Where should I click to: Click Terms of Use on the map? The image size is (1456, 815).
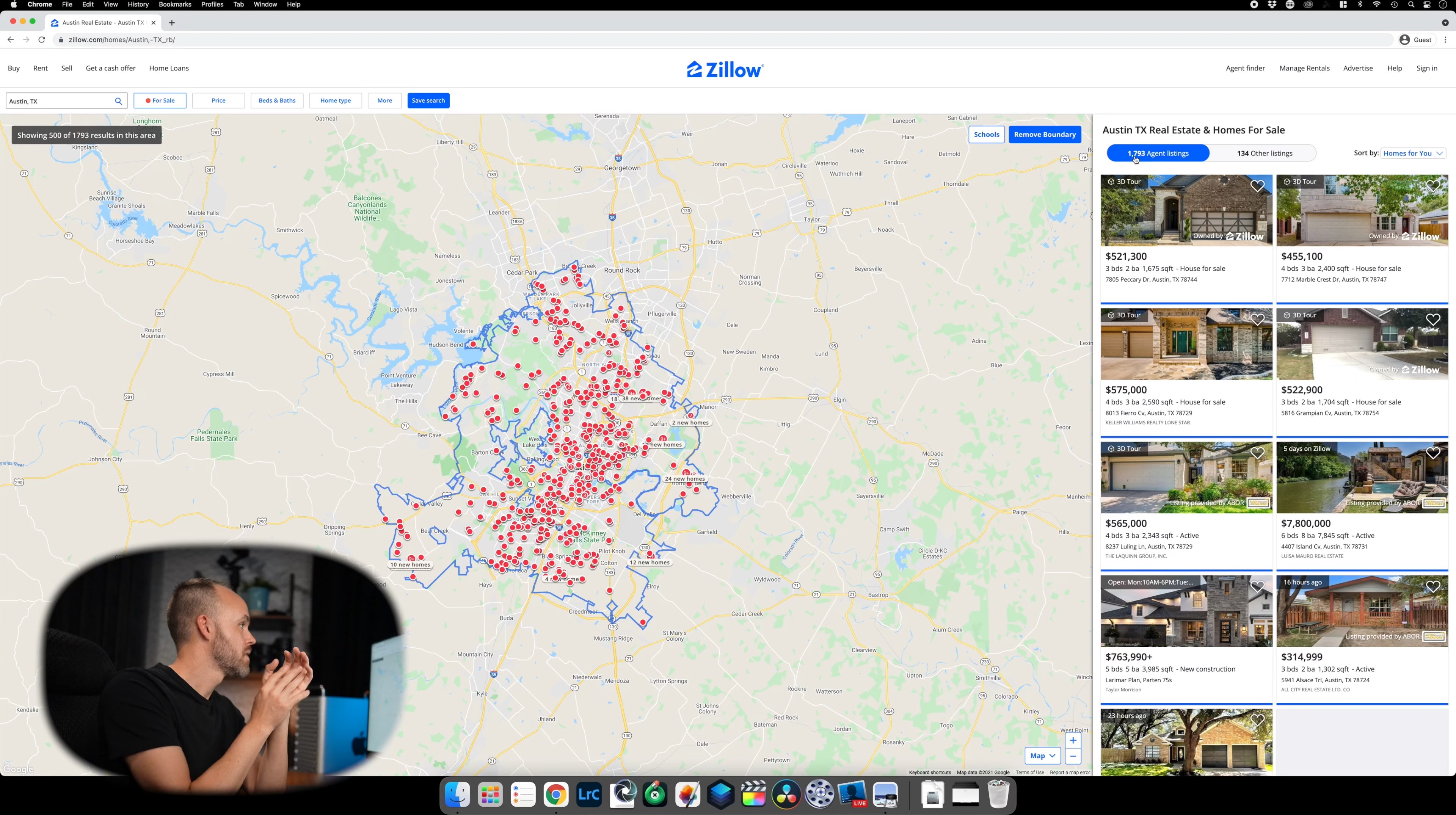coord(1029,772)
